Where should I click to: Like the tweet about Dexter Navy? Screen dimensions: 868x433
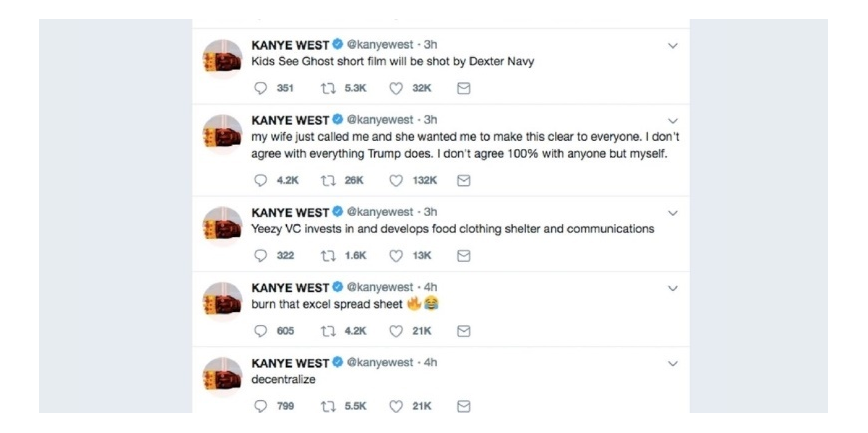(x=396, y=89)
